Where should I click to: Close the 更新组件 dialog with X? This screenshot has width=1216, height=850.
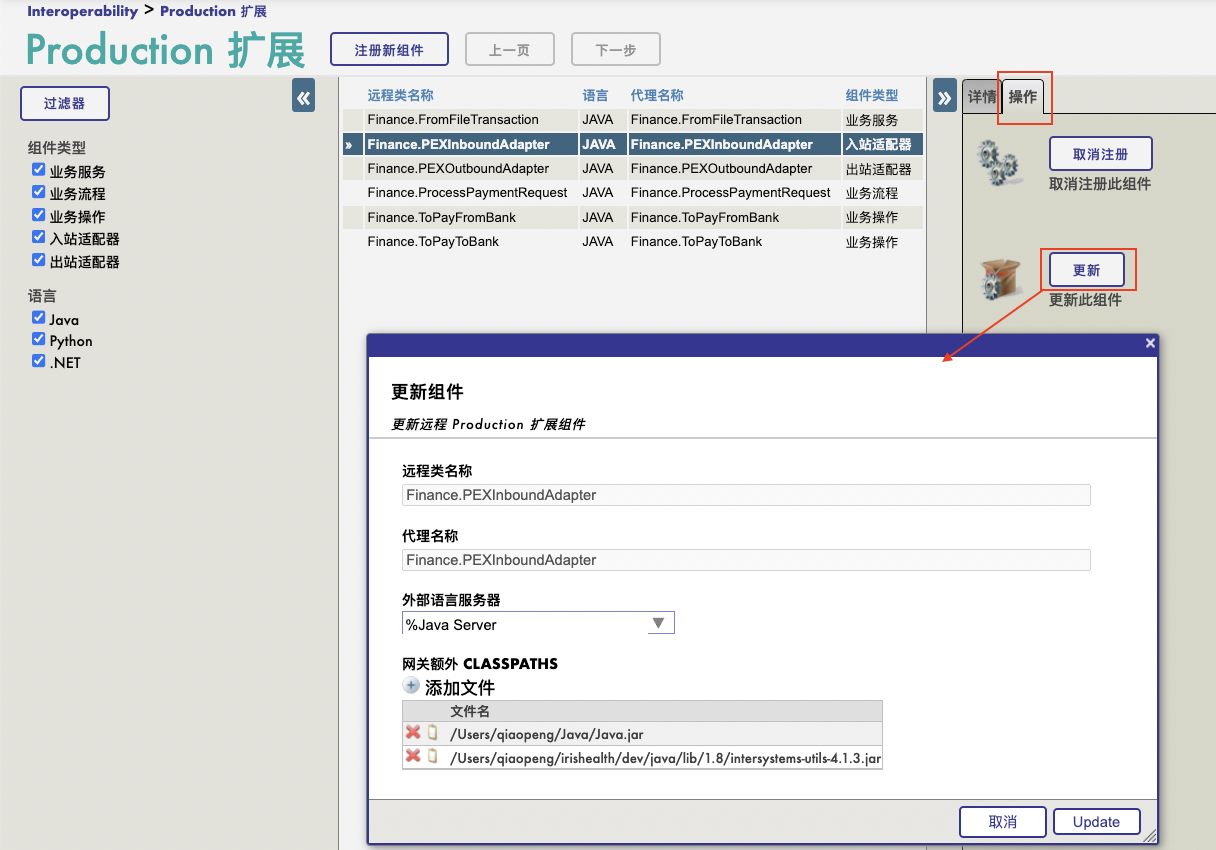1150,344
